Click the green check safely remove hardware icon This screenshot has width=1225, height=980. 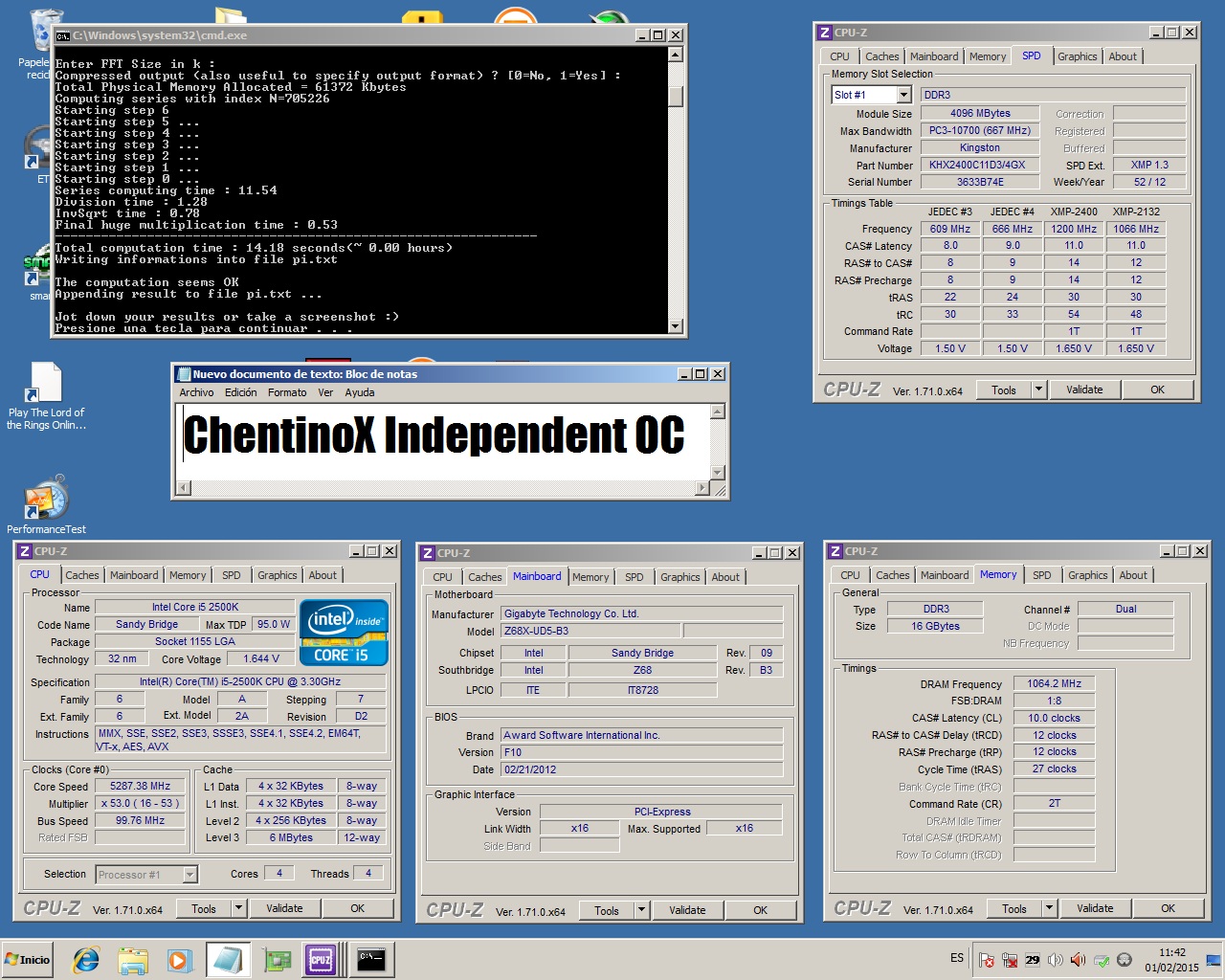(1102, 959)
